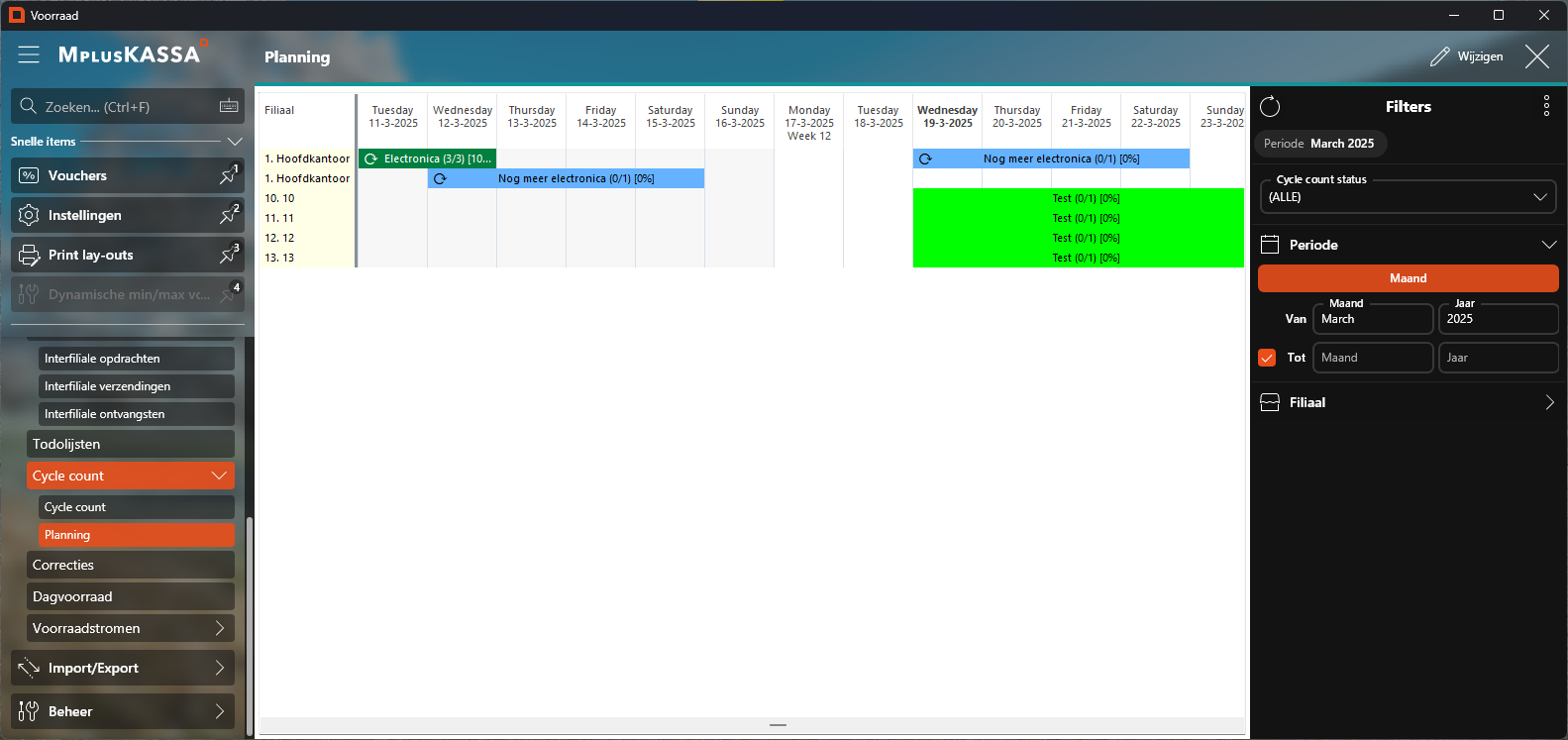The width and height of the screenshot is (1568, 740).
Task: Open the hamburger menu icon
Action: (29, 55)
